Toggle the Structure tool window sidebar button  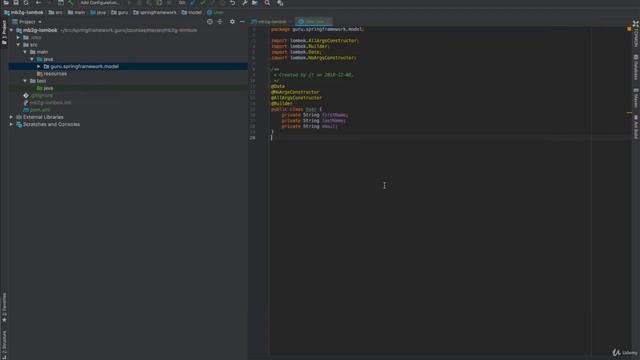[x=4, y=345]
